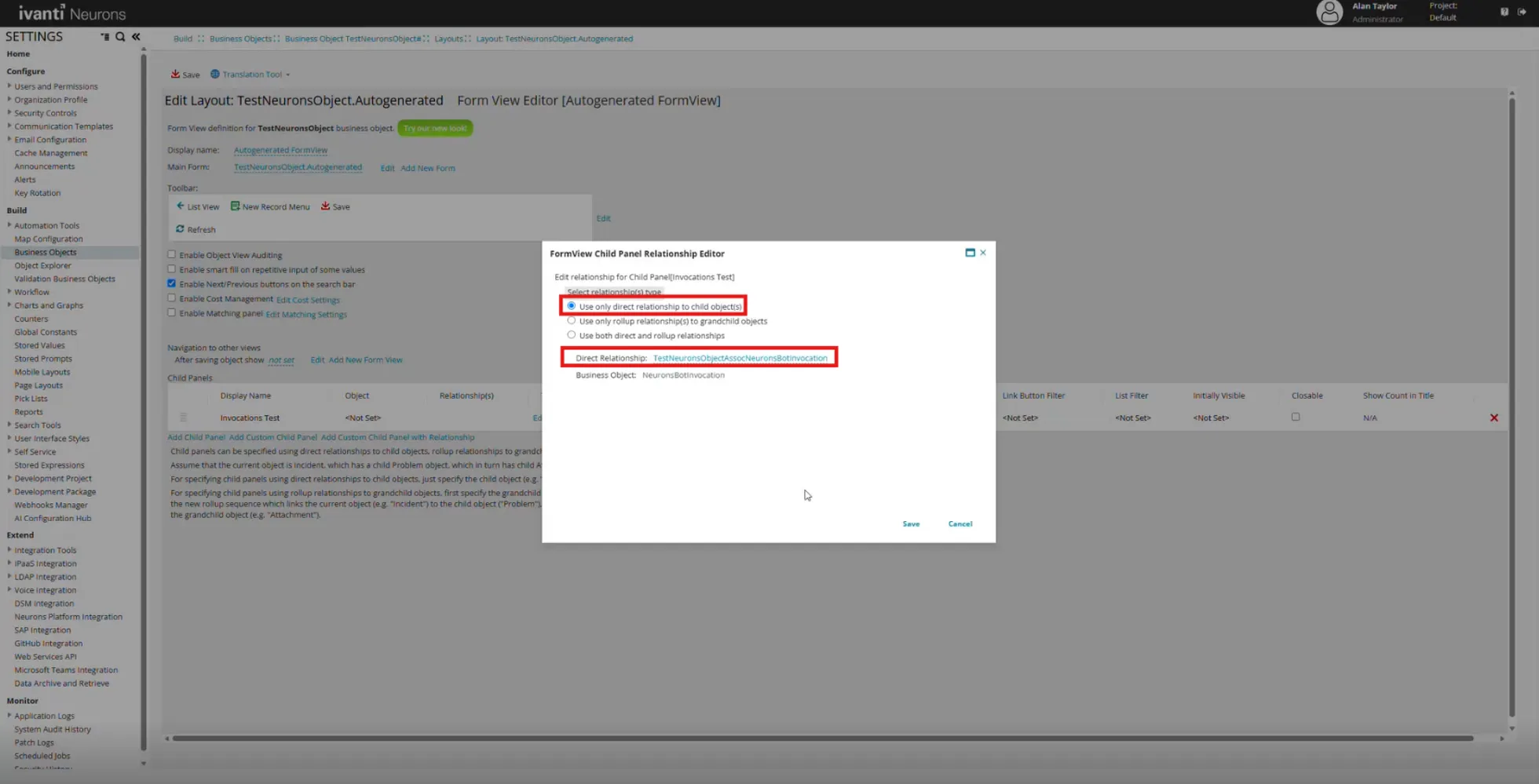Click Edit Matching Settings link
This screenshot has height=784, width=1539.
[306, 315]
